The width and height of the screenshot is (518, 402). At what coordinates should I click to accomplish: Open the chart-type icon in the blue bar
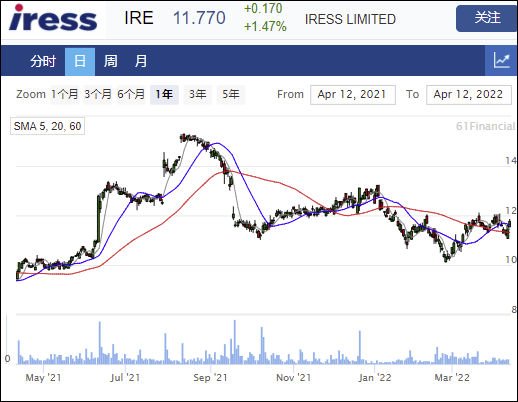tap(501, 61)
